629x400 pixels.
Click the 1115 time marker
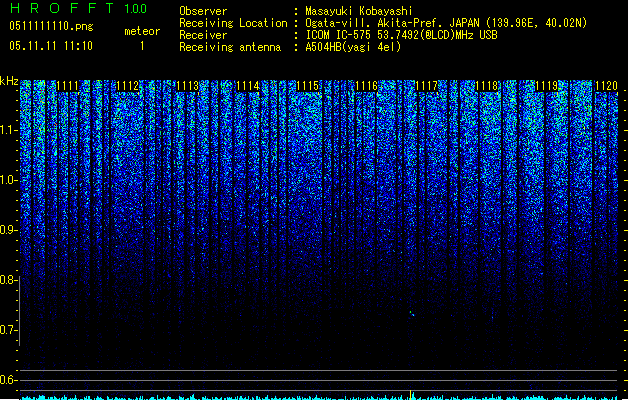pyautogui.click(x=307, y=85)
